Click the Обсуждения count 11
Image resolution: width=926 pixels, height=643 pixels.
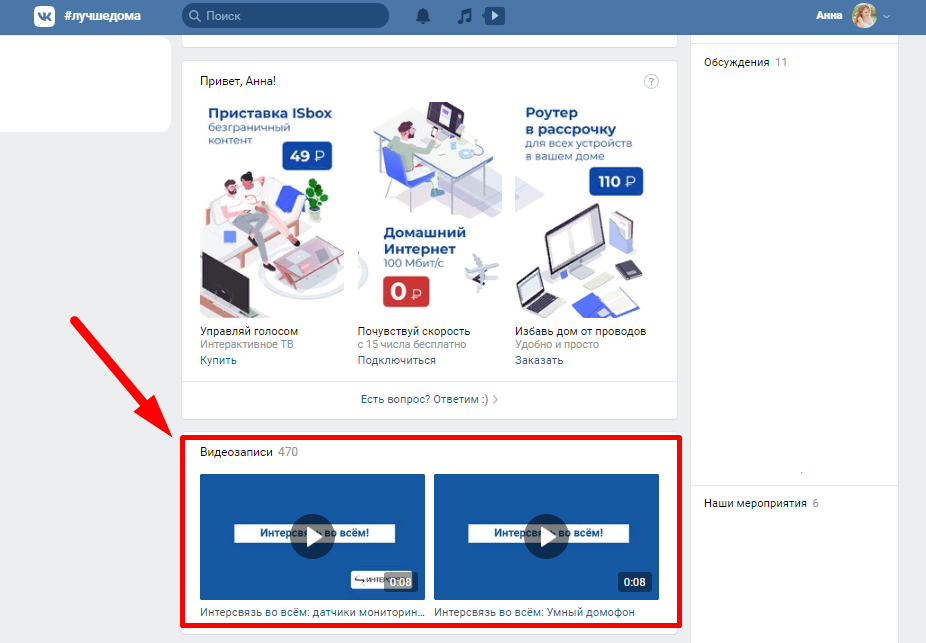[x=781, y=62]
